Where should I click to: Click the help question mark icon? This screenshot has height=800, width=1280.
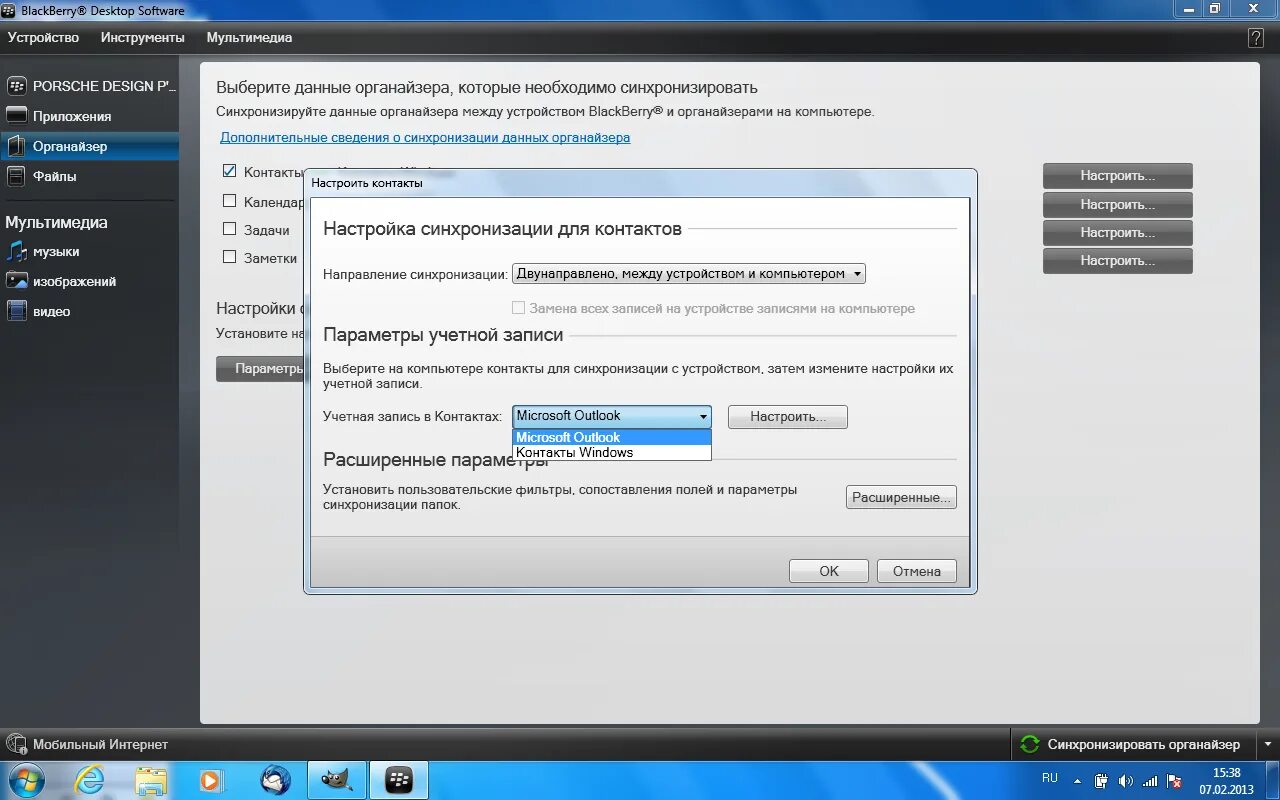click(x=1256, y=38)
